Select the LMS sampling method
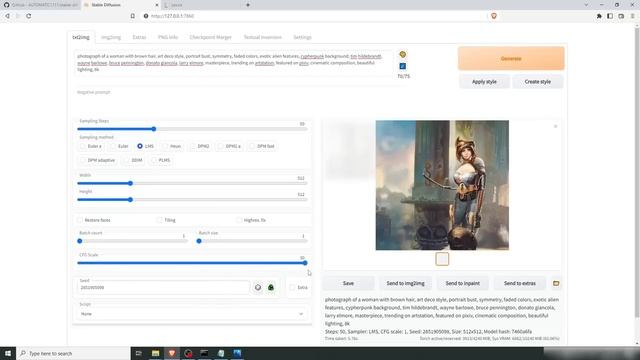The height and width of the screenshot is (360, 640). tap(145, 146)
